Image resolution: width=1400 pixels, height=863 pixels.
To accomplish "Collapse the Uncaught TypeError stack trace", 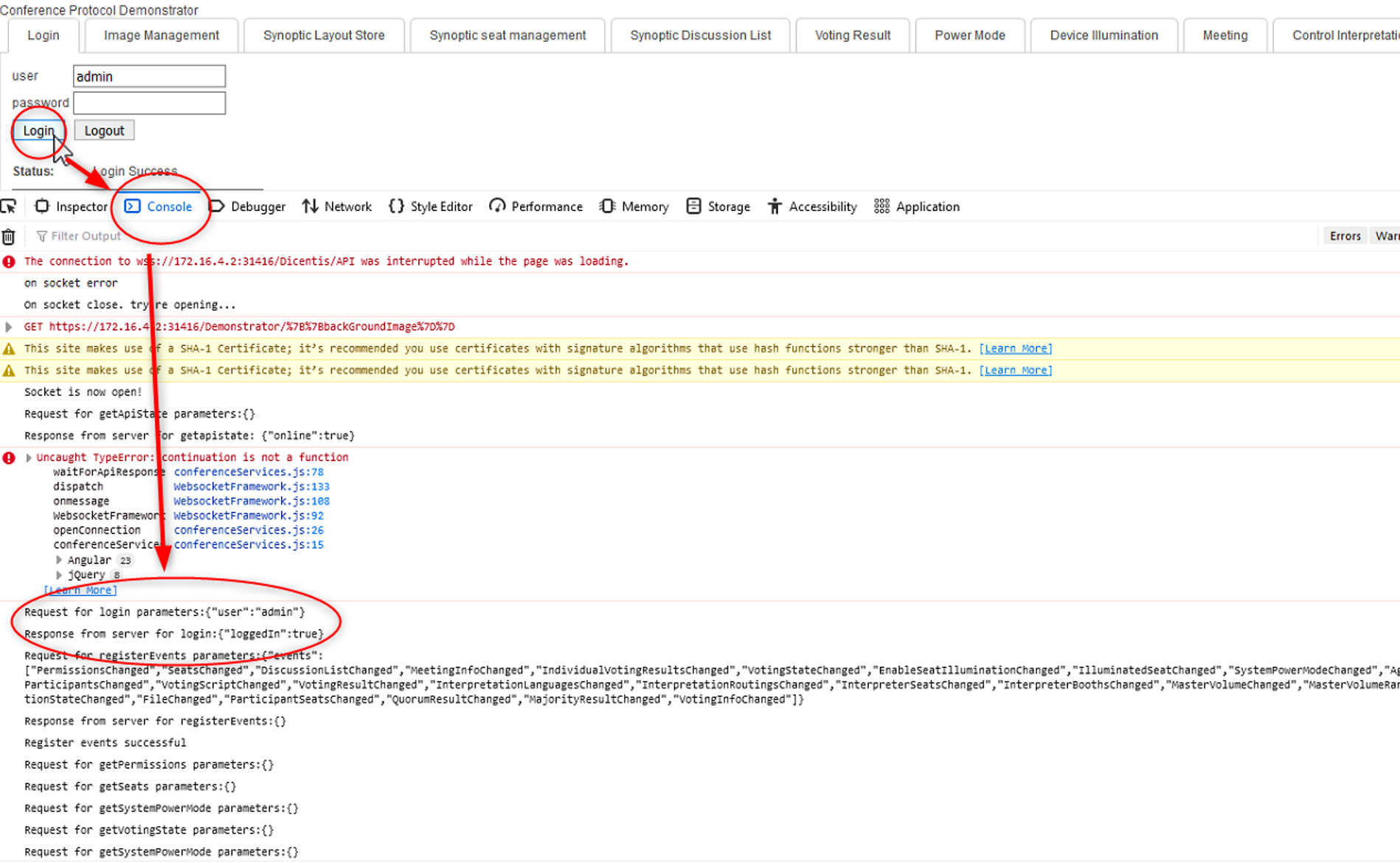I will [x=29, y=458].
